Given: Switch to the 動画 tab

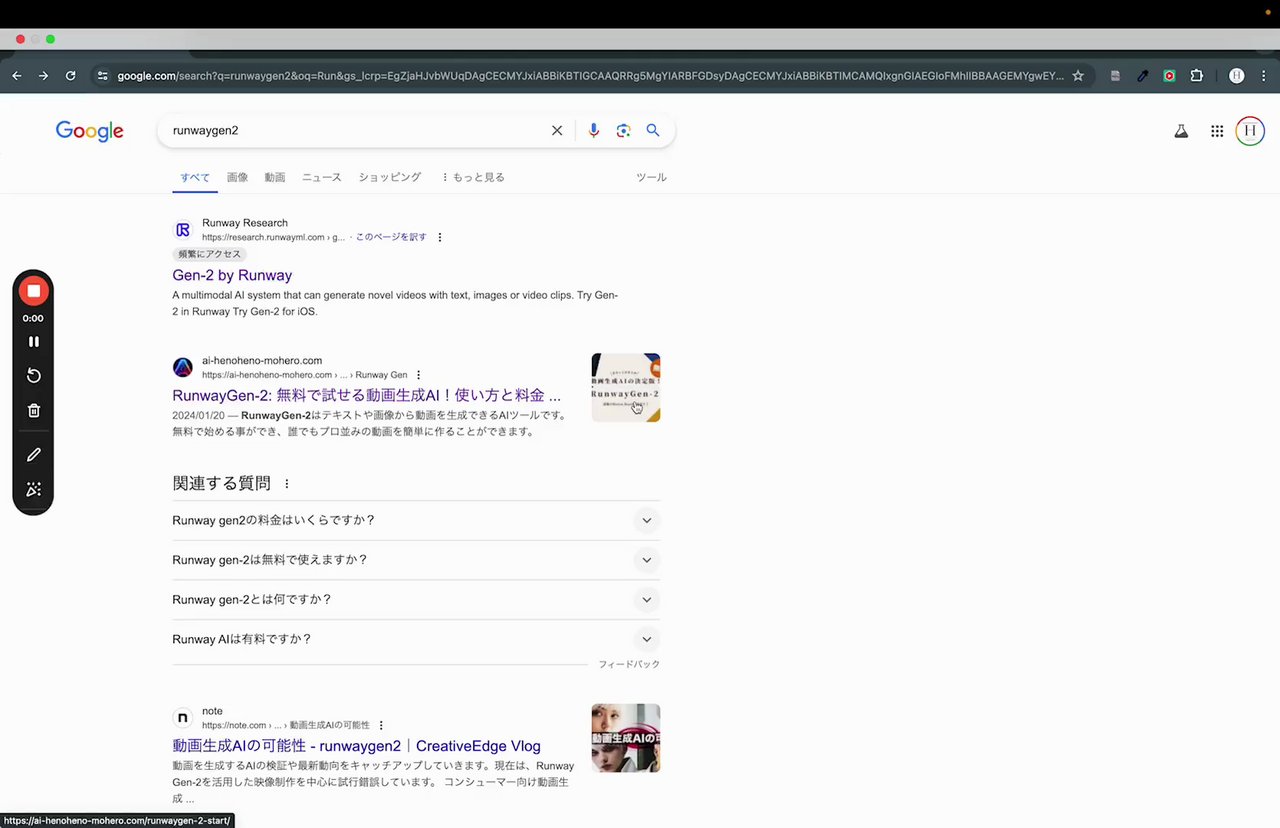Looking at the screenshot, I should pos(275,177).
